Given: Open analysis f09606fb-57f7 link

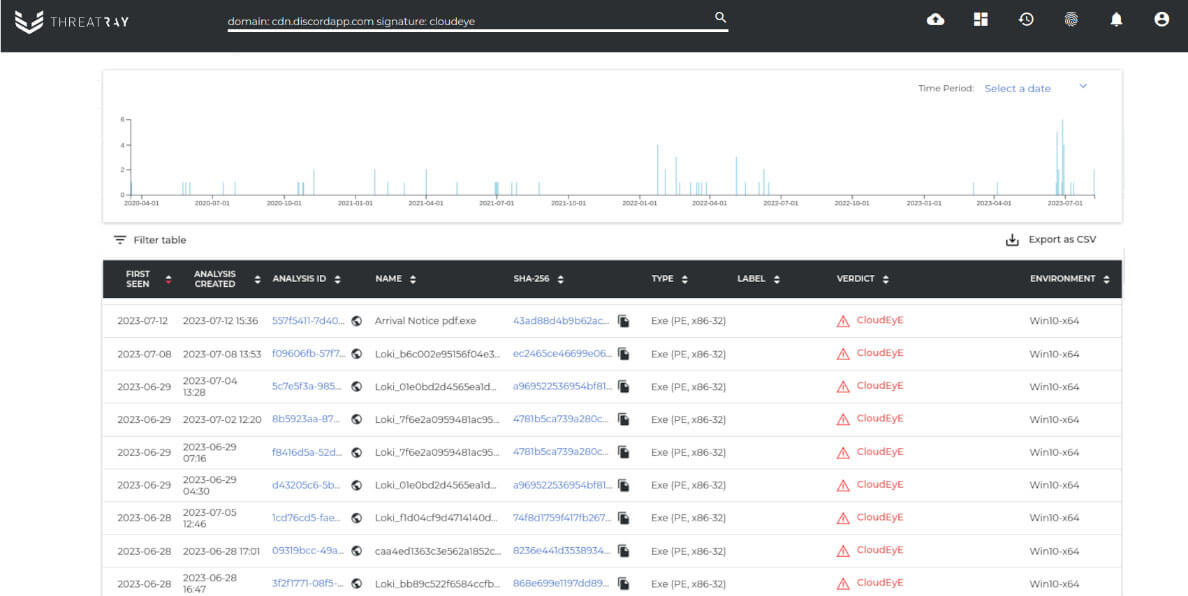Looking at the screenshot, I should click(308, 354).
